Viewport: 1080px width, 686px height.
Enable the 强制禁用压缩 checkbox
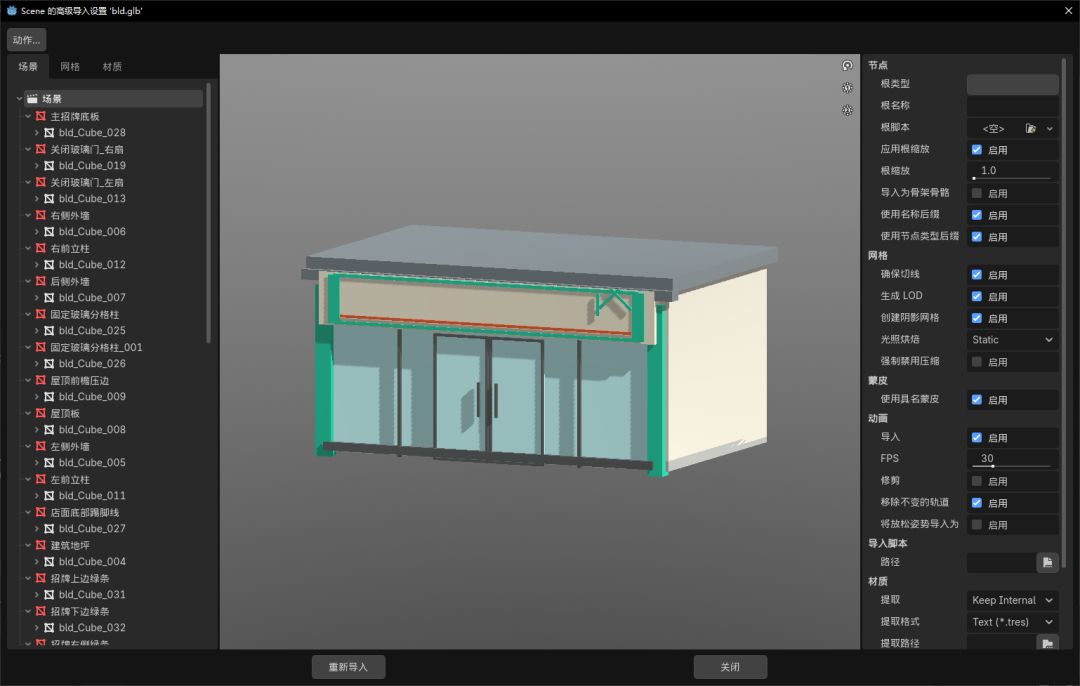pyautogui.click(x=977, y=362)
